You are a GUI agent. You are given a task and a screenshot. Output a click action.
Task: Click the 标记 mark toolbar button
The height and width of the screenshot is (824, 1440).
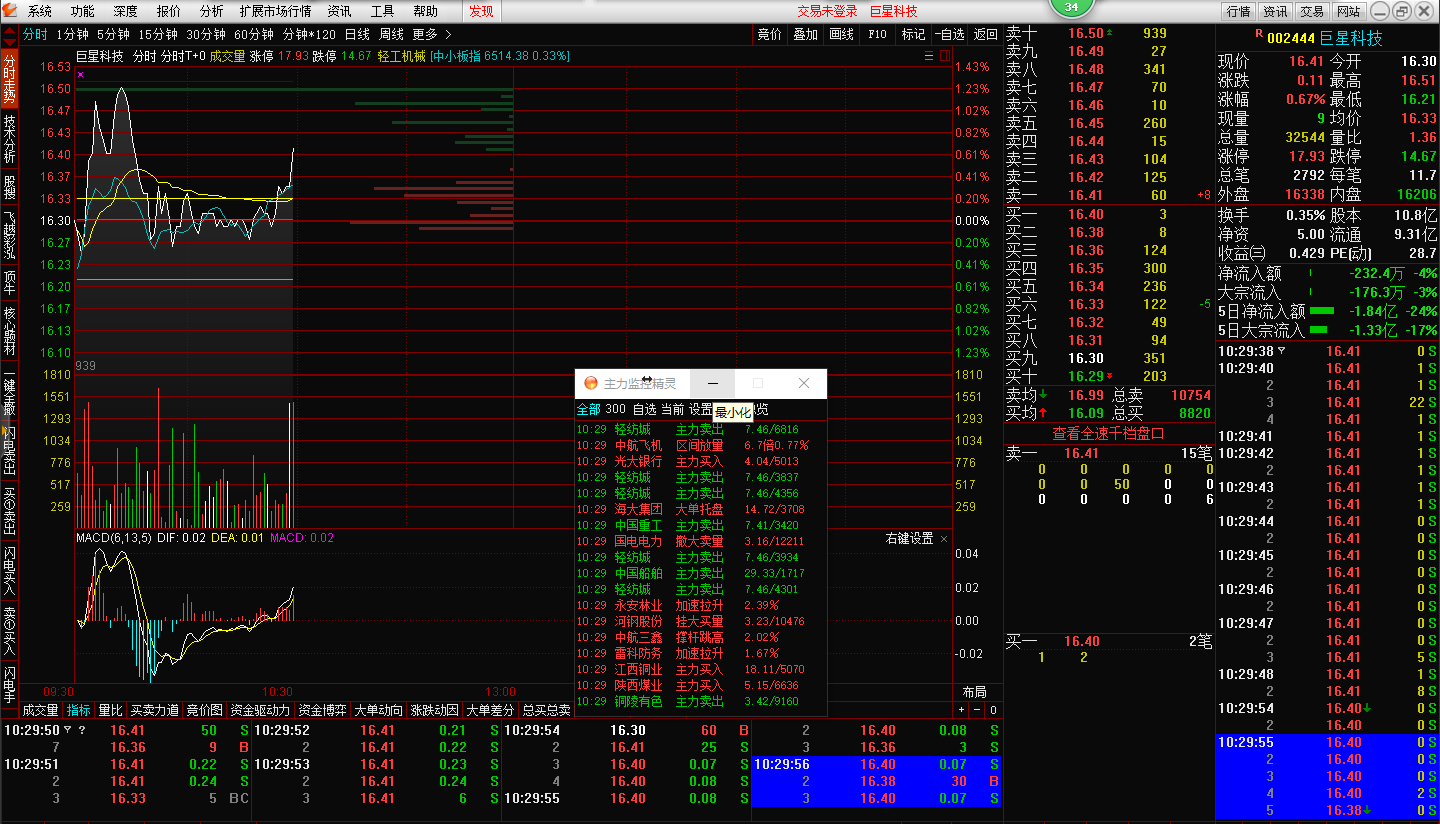tap(913, 34)
